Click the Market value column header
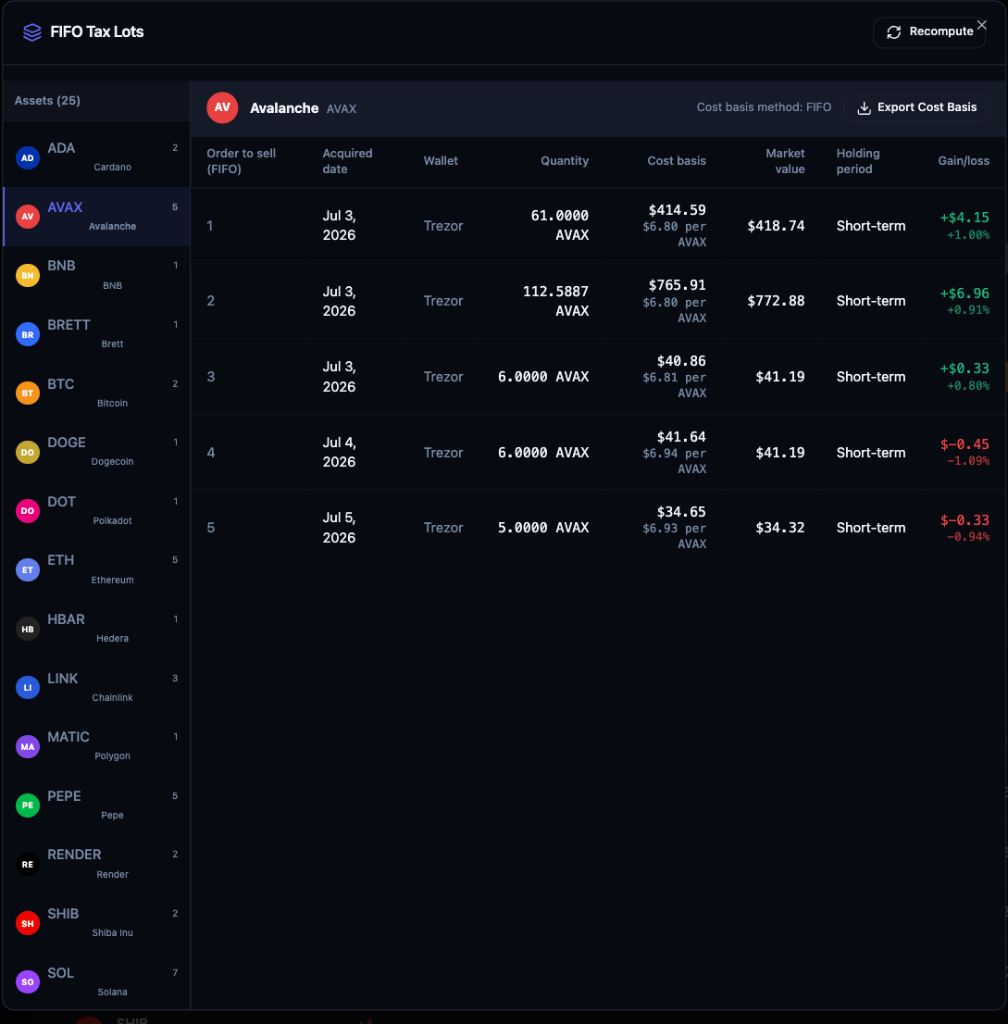 click(785, 161)
